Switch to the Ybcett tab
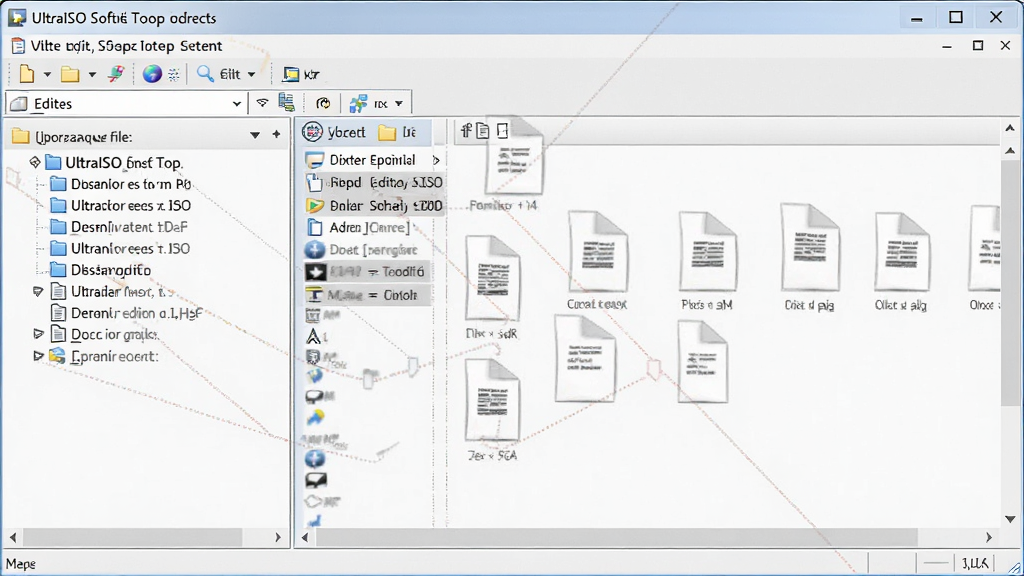 point(334,132)
